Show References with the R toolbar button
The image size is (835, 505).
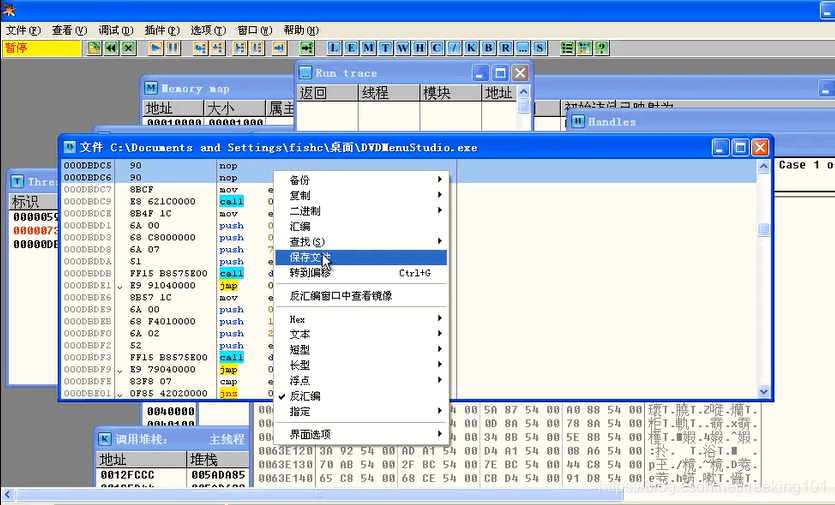pyautogui.click(x=505, y=48)
